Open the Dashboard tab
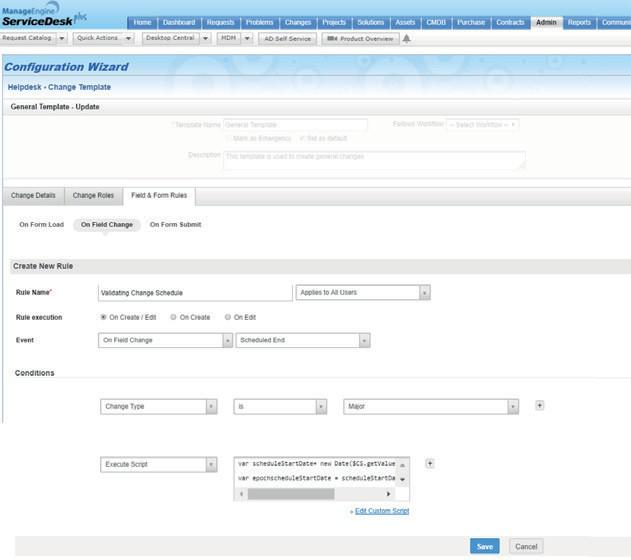Image resolution: width=631 pixels, height=560 pixels. tap(179, 23)
